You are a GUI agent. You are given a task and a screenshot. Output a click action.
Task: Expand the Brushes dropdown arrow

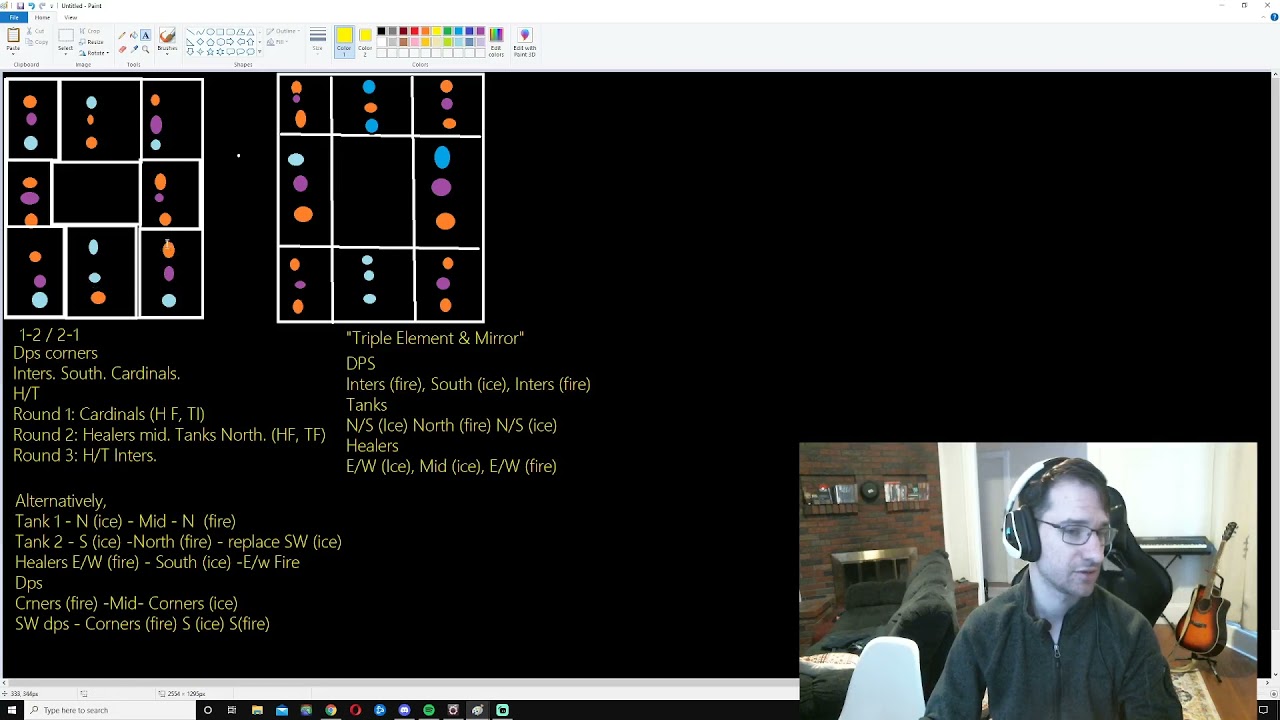[167, 54]
